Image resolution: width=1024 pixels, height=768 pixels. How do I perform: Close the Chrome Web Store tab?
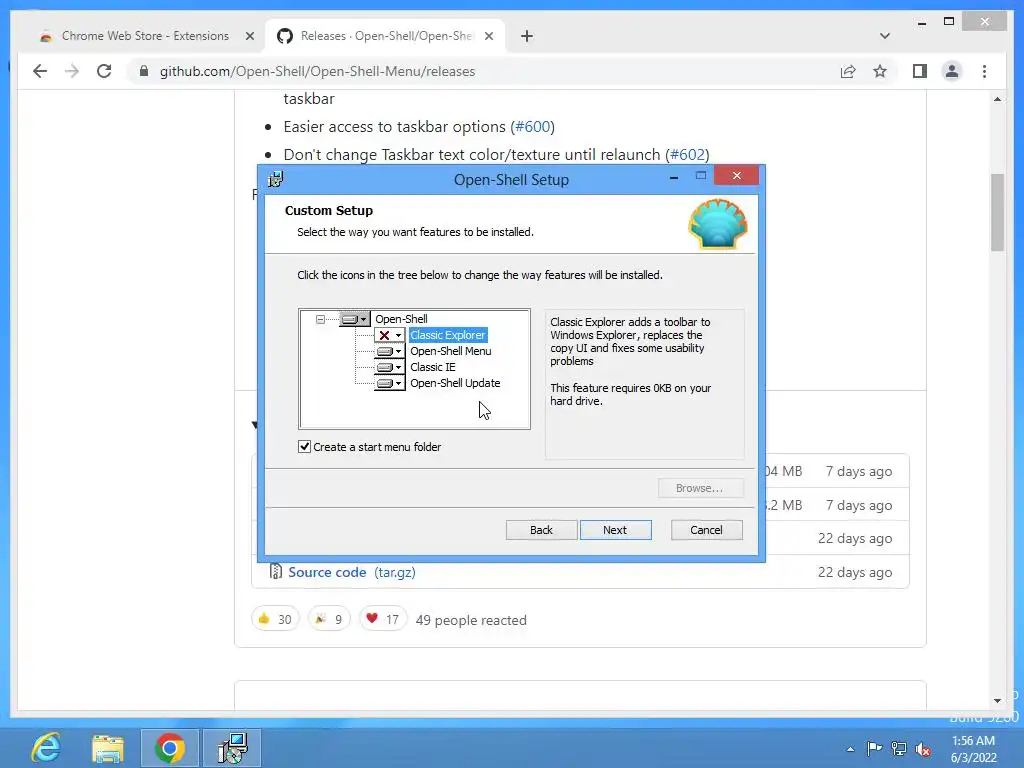[249, 37]
